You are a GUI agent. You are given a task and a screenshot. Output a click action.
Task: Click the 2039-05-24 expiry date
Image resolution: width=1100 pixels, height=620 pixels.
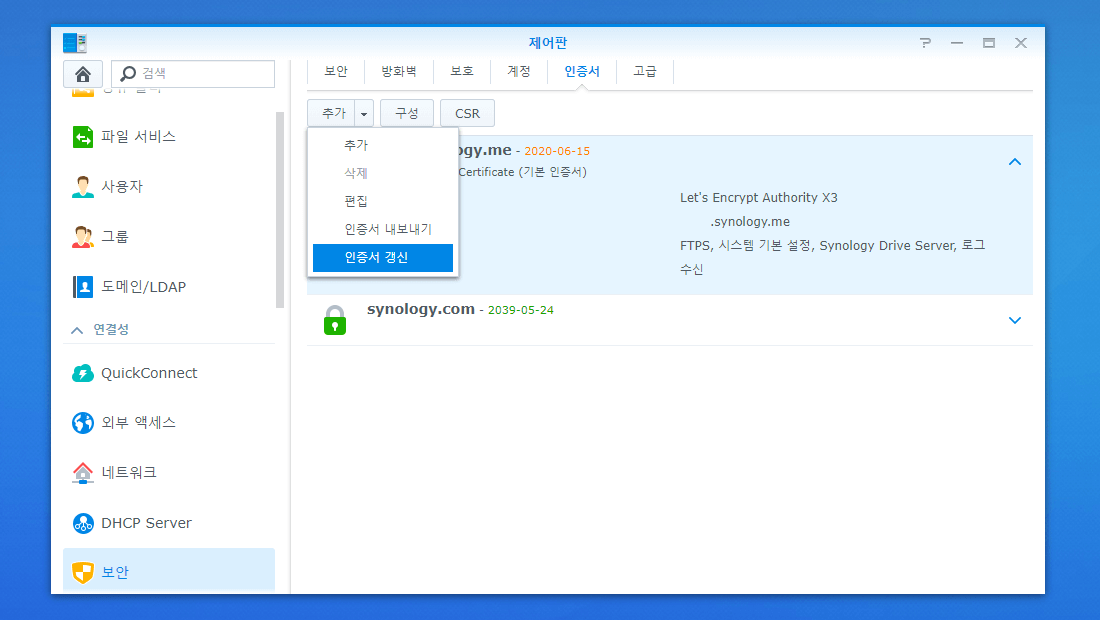pyautogui.click(x=521, y=310)
